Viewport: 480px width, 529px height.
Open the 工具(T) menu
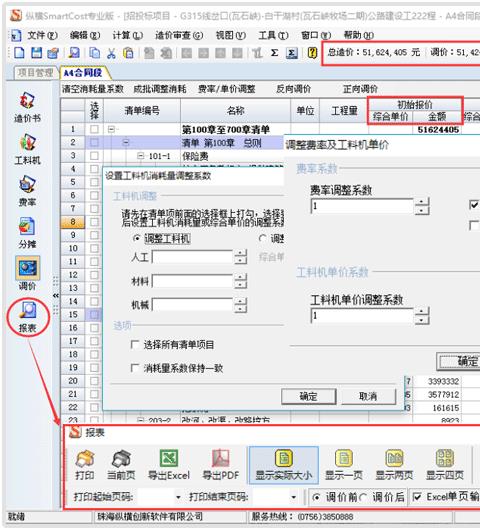(274, 35)
